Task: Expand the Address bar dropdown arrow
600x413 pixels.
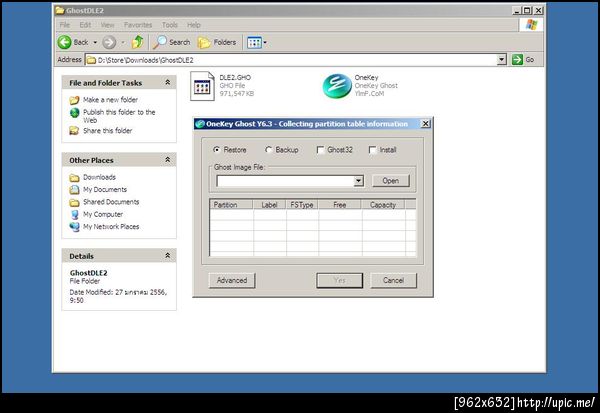Action: point(502,60)
